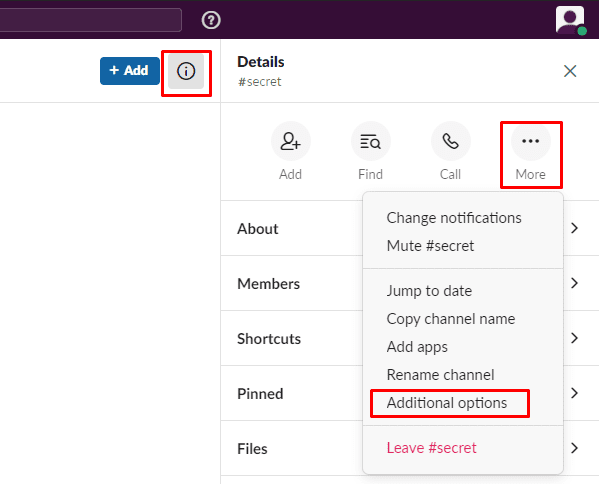Open Additional options
600x484 pixels.
(x=447, y=403)
